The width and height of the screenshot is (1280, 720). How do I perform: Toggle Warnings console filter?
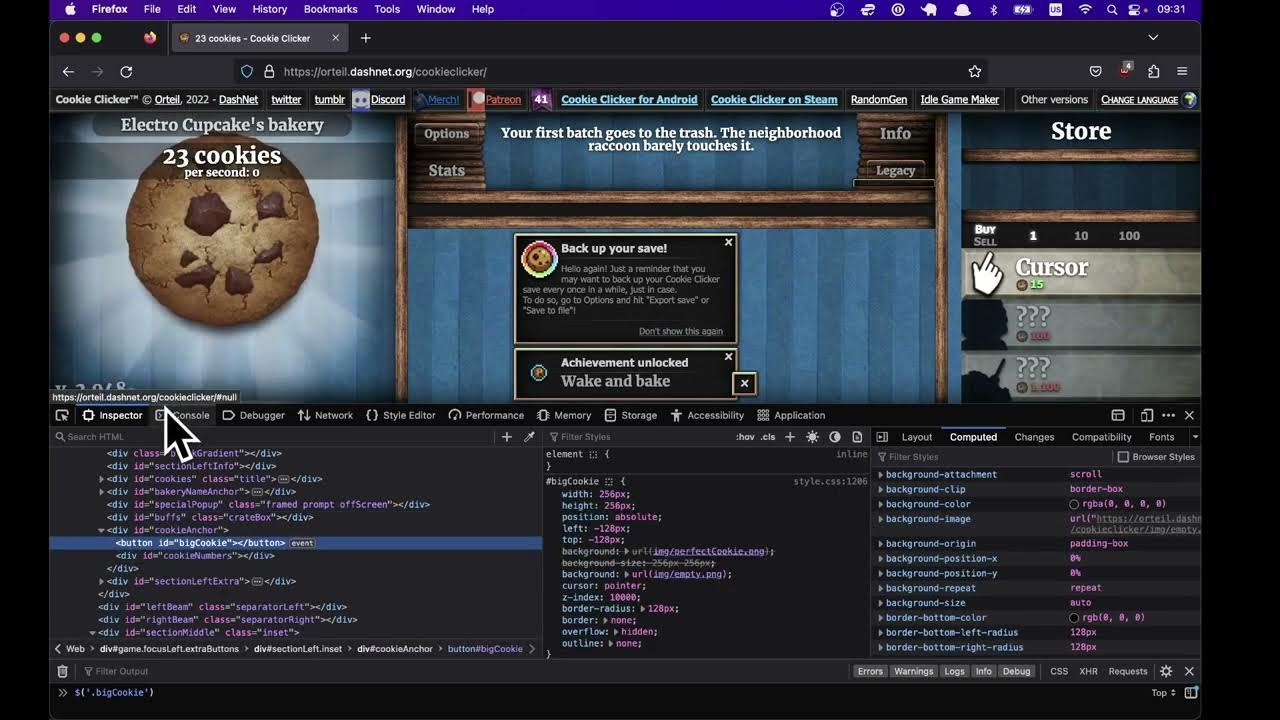913,671
